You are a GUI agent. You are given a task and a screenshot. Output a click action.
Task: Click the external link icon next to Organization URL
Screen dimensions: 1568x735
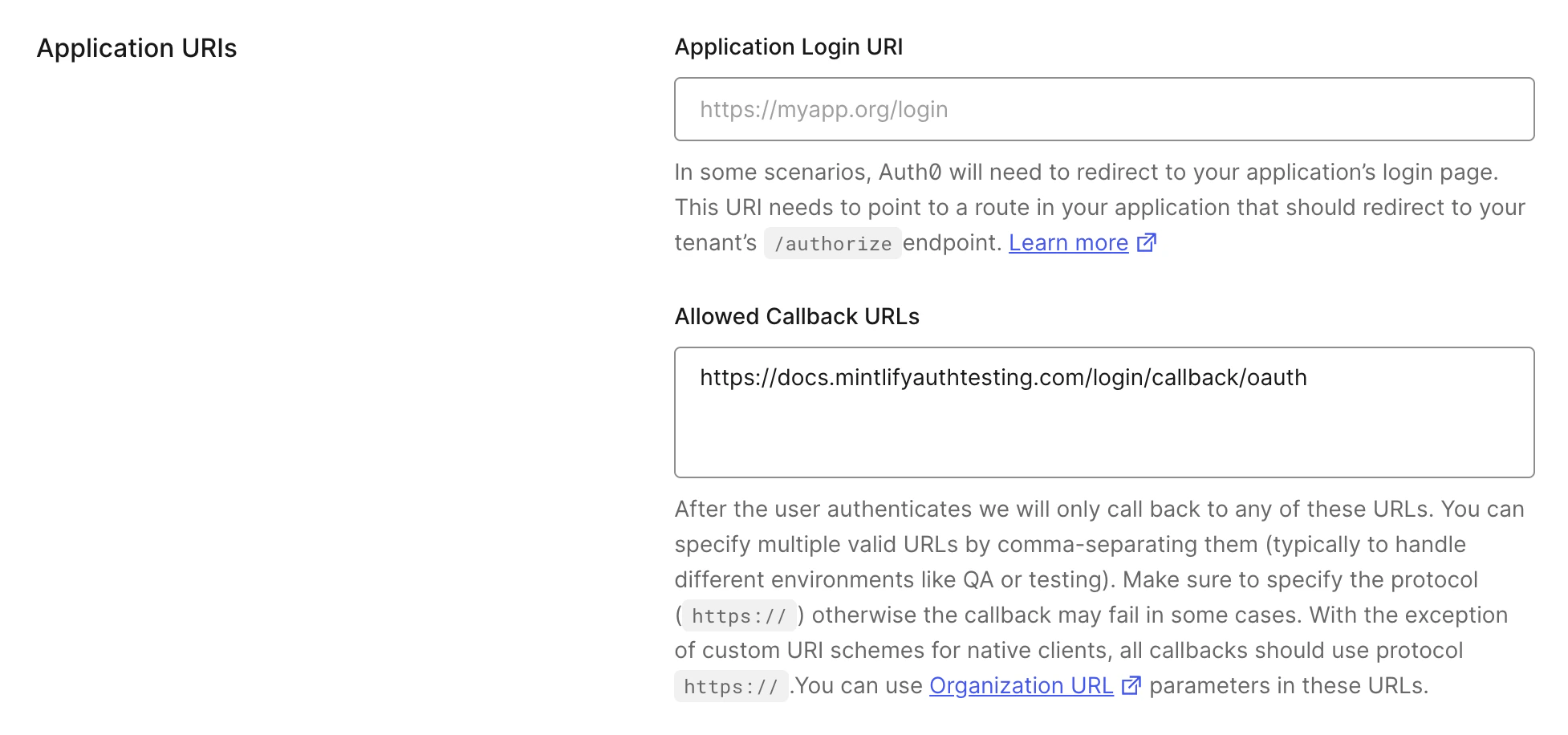pos(1132,685)
